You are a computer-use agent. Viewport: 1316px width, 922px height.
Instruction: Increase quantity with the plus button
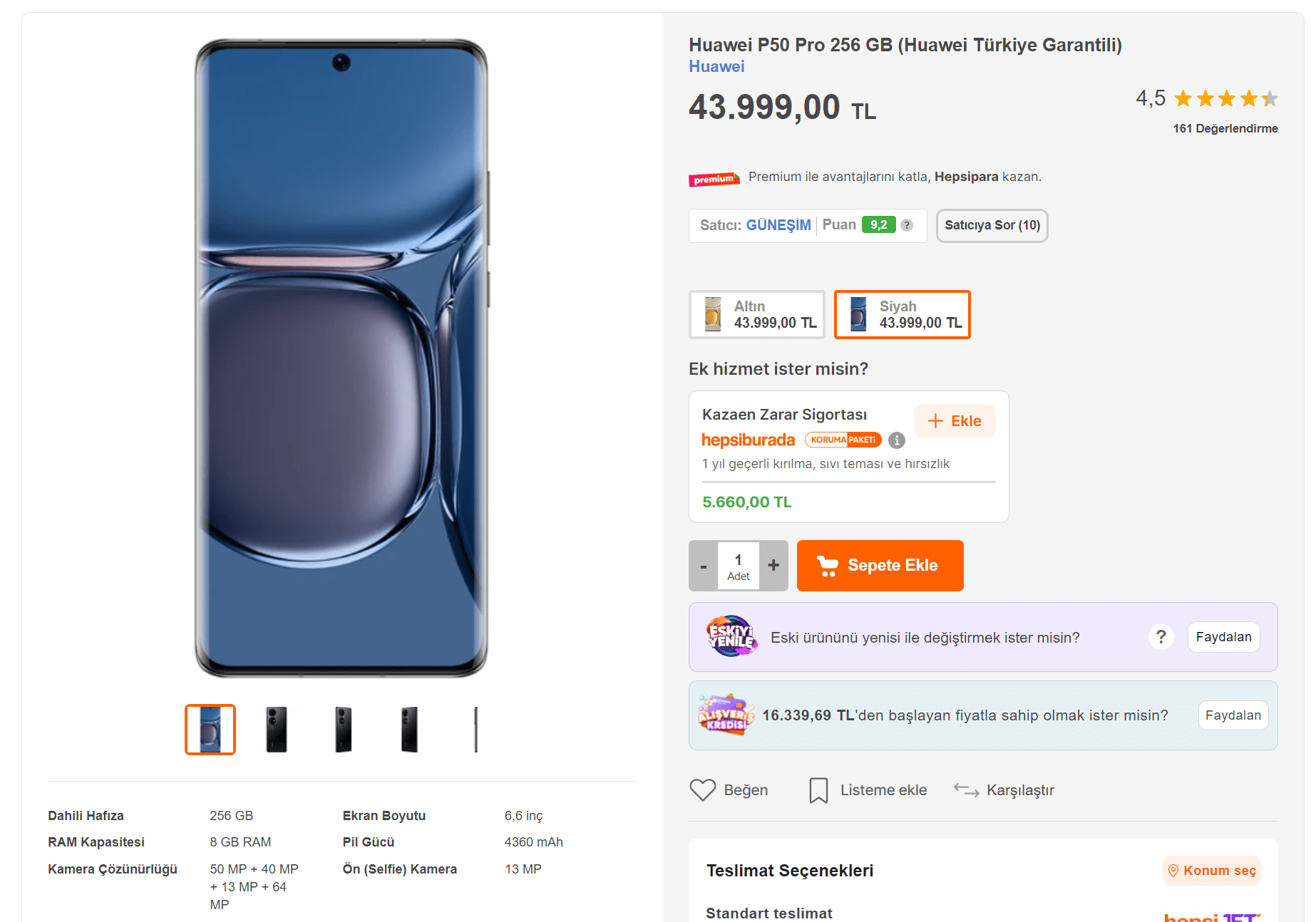(x=773, y=566)
